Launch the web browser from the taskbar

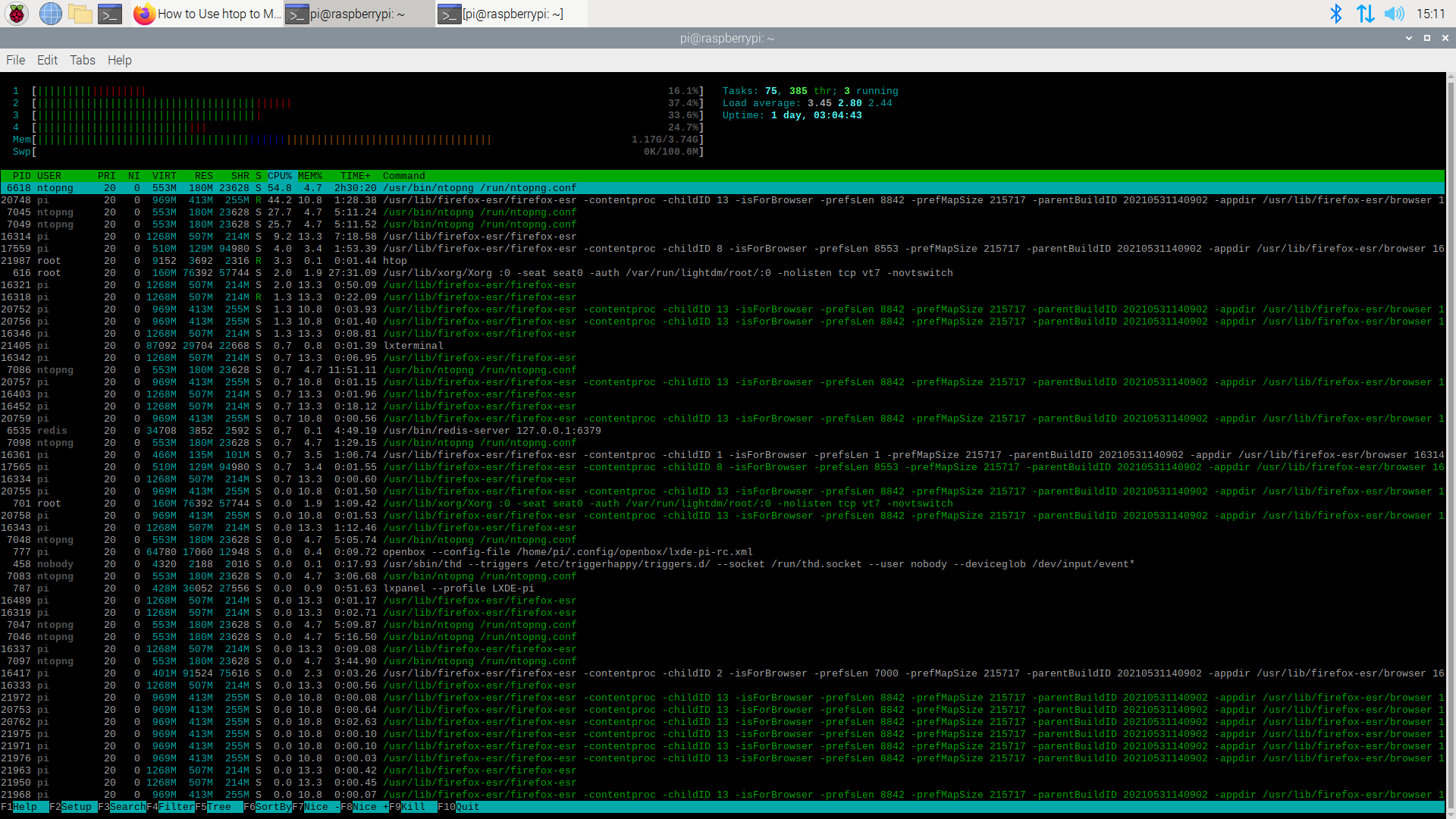(50, 14)
